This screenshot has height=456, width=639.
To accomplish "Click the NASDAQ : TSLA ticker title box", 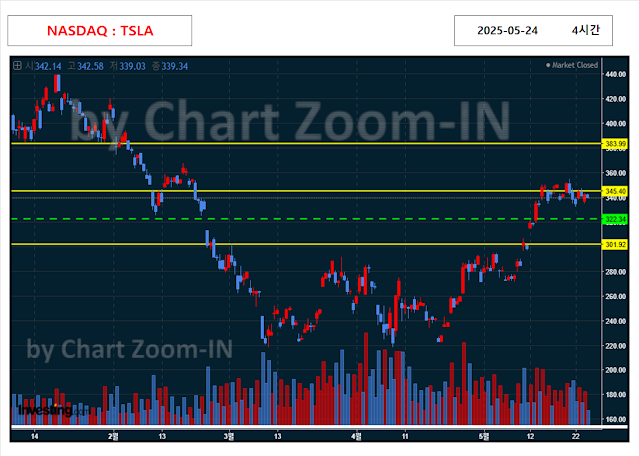I will tap(100, 31).
